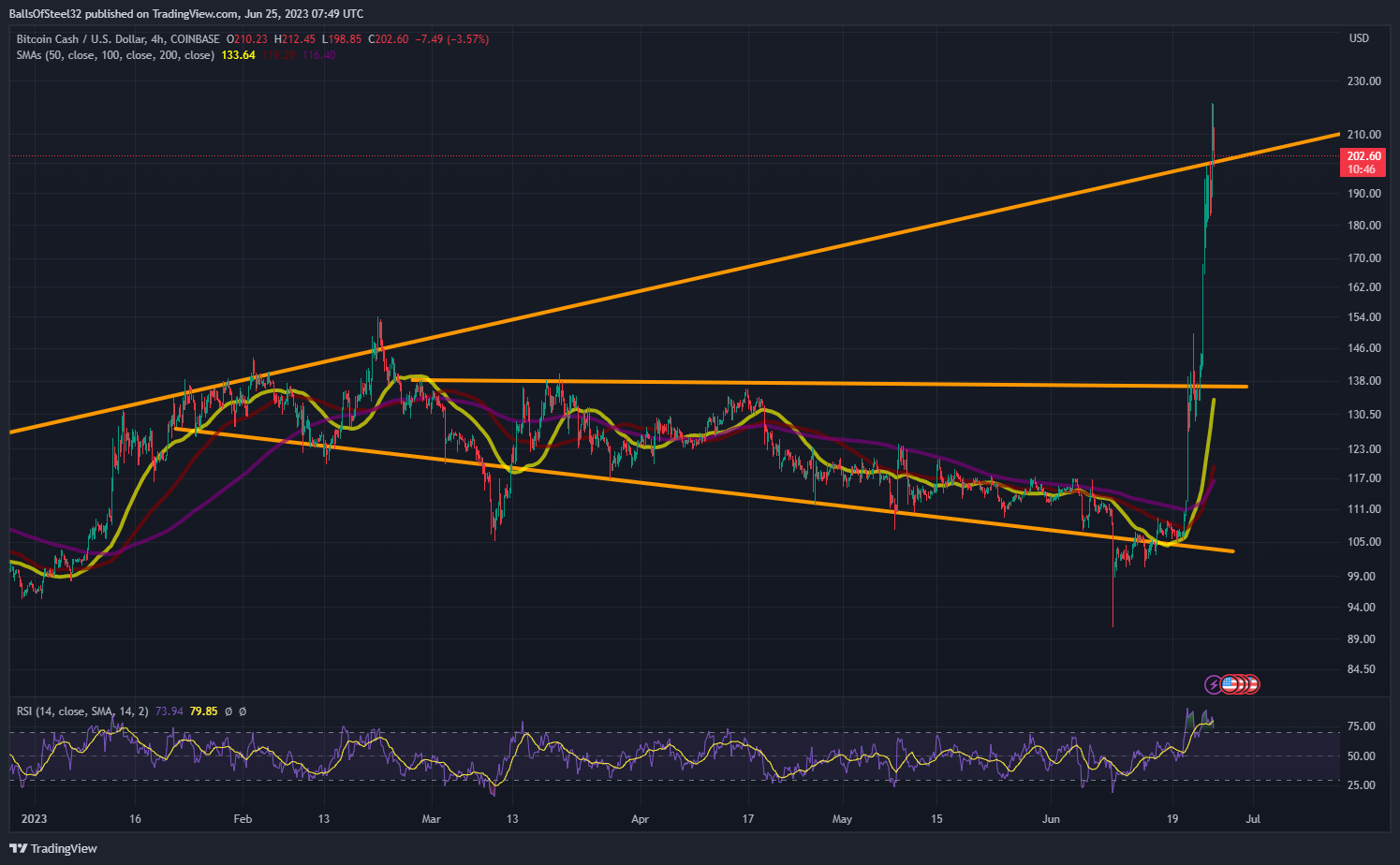Screen dimensions: 1400x865
Task: Click the USD currency label on price axis
Action: pyautogui.click(x=1358, y=38)
